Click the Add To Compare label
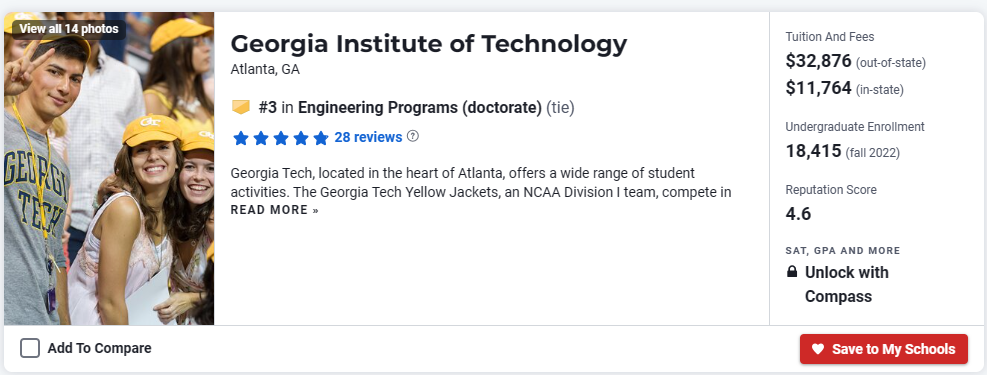Image resolution: width=987 pixels, height=375 pixels. pos(99,349)
